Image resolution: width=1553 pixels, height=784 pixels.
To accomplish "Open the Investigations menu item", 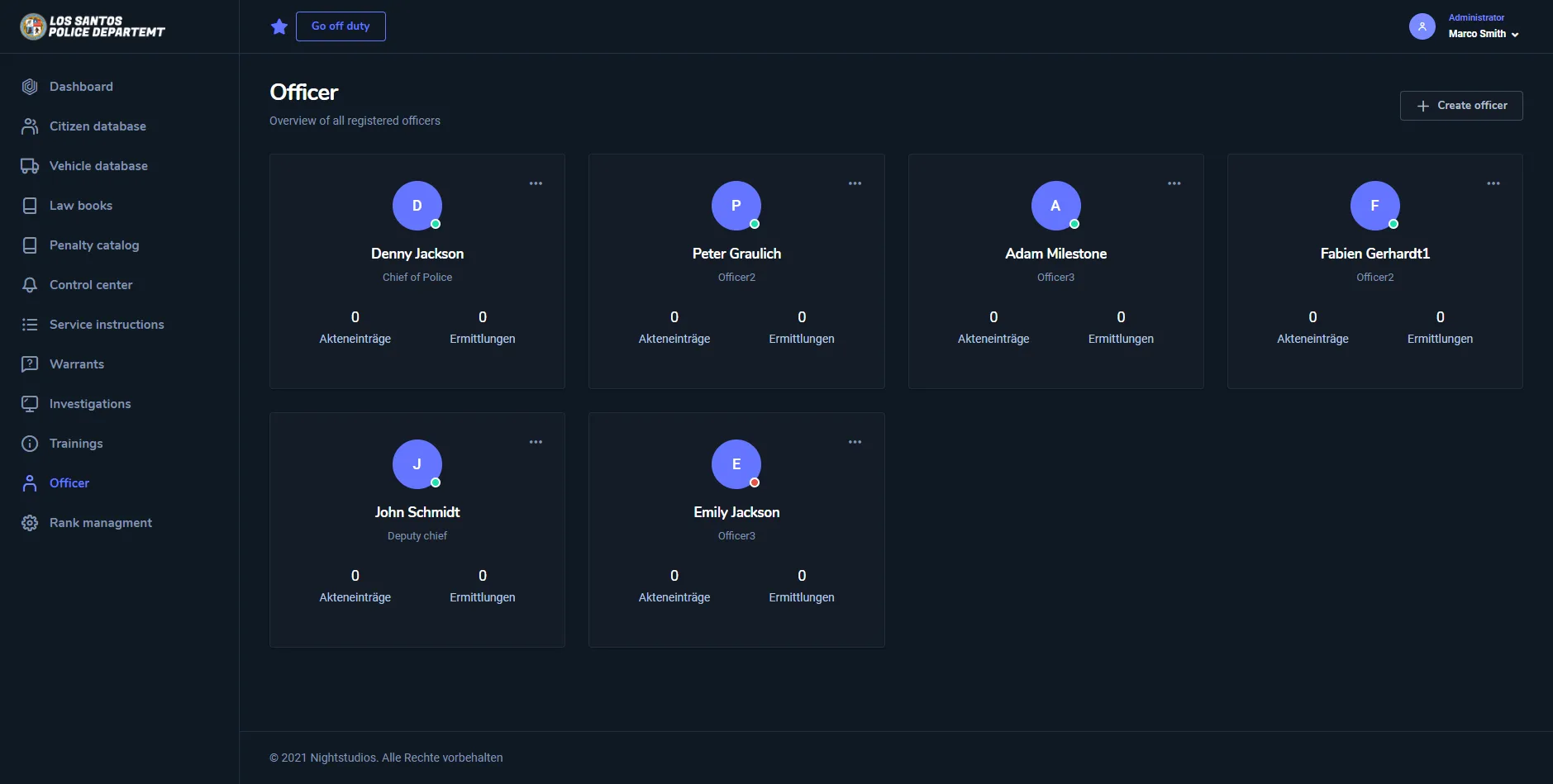I will point(90,404).
